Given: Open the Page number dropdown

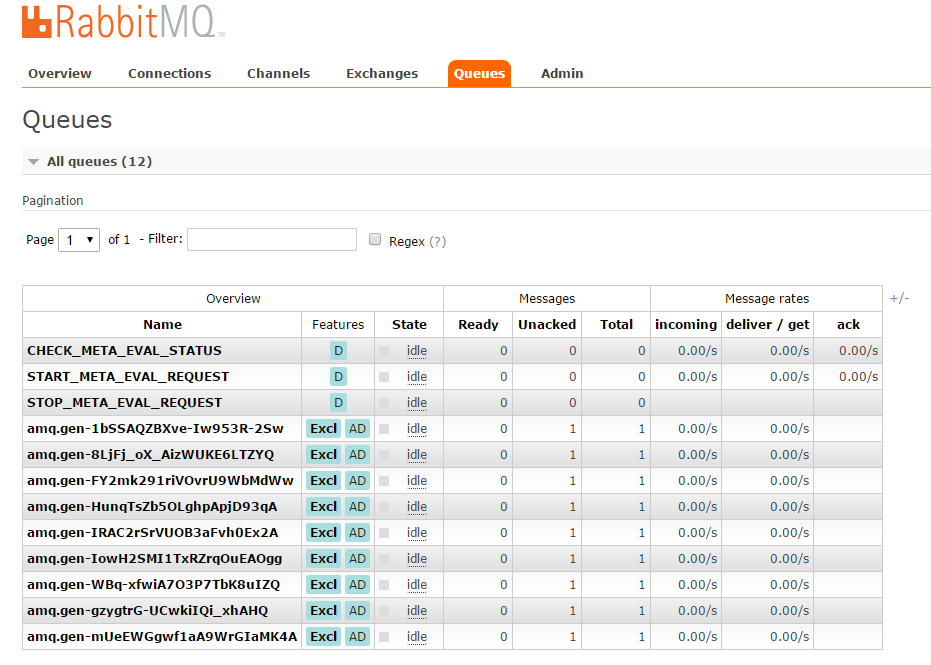Looking at the screenshot, I should click(x=79, y=240).
